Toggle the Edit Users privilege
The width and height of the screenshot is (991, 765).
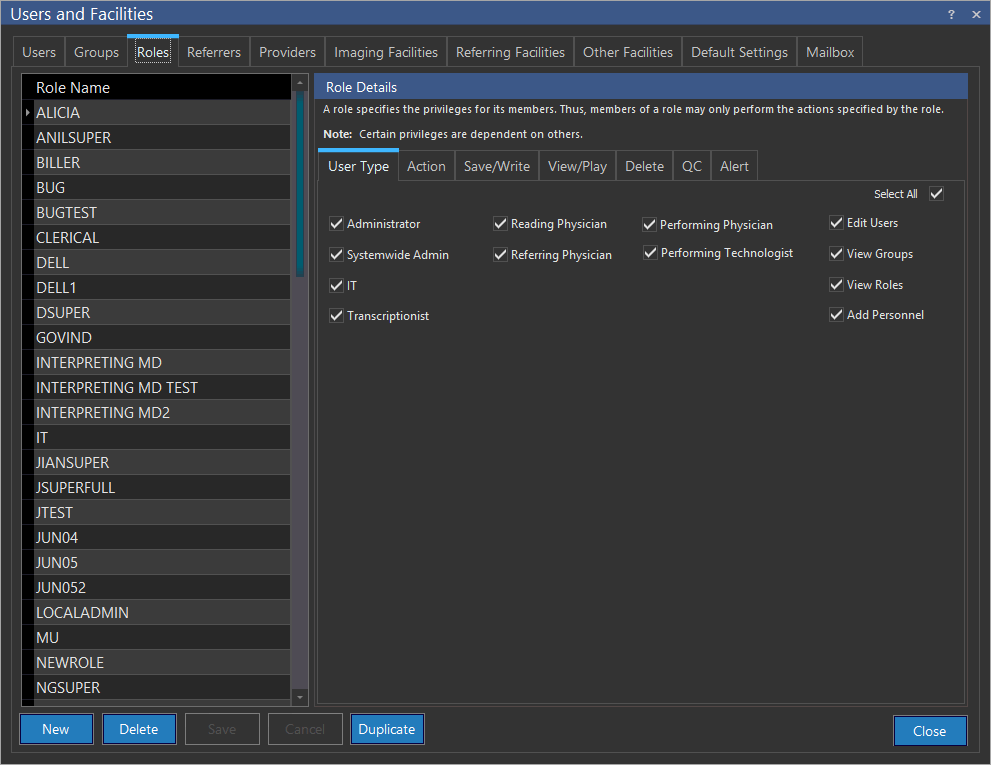click(837, 223)
